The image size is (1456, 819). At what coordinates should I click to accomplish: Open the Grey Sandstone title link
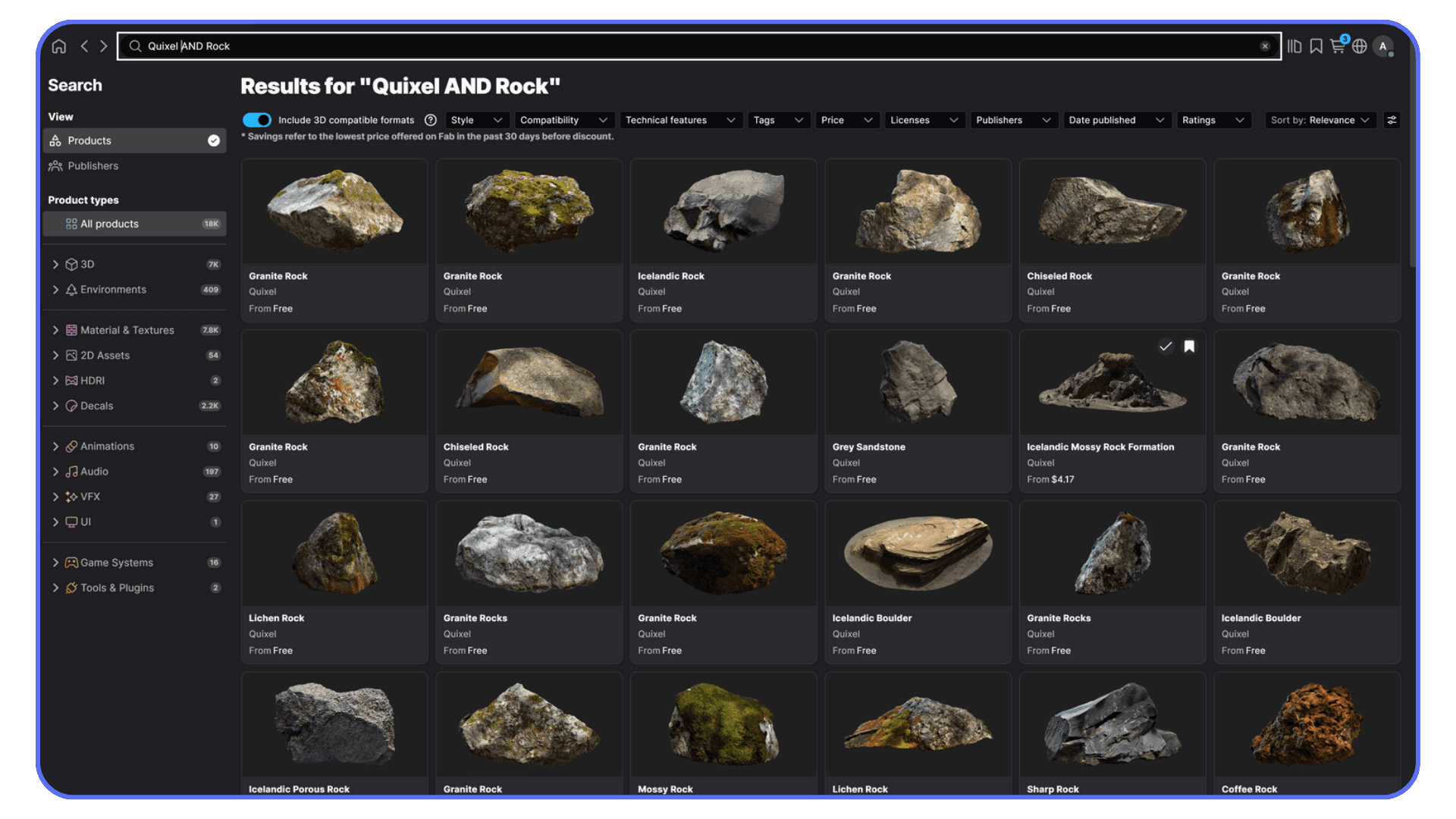[869, 447]
